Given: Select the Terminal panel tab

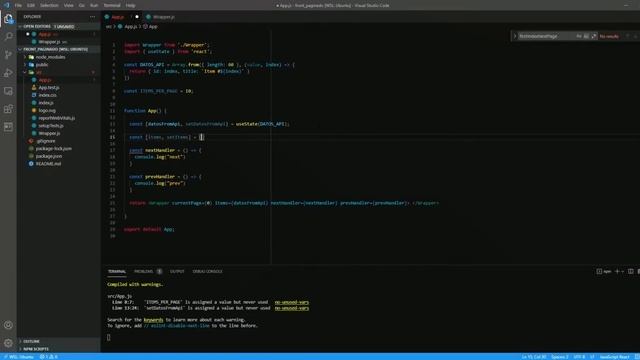Looking at the screenshot, I should (x=117, y=271).
